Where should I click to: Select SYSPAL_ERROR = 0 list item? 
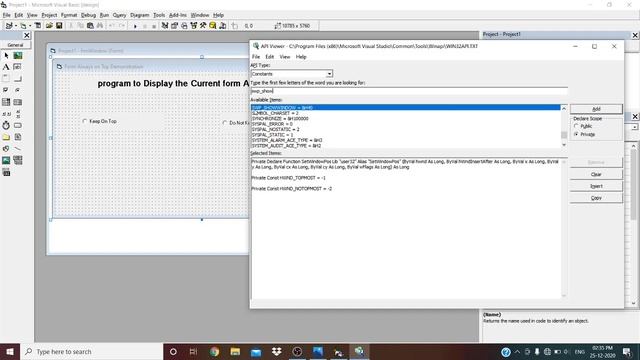[406, 124]
